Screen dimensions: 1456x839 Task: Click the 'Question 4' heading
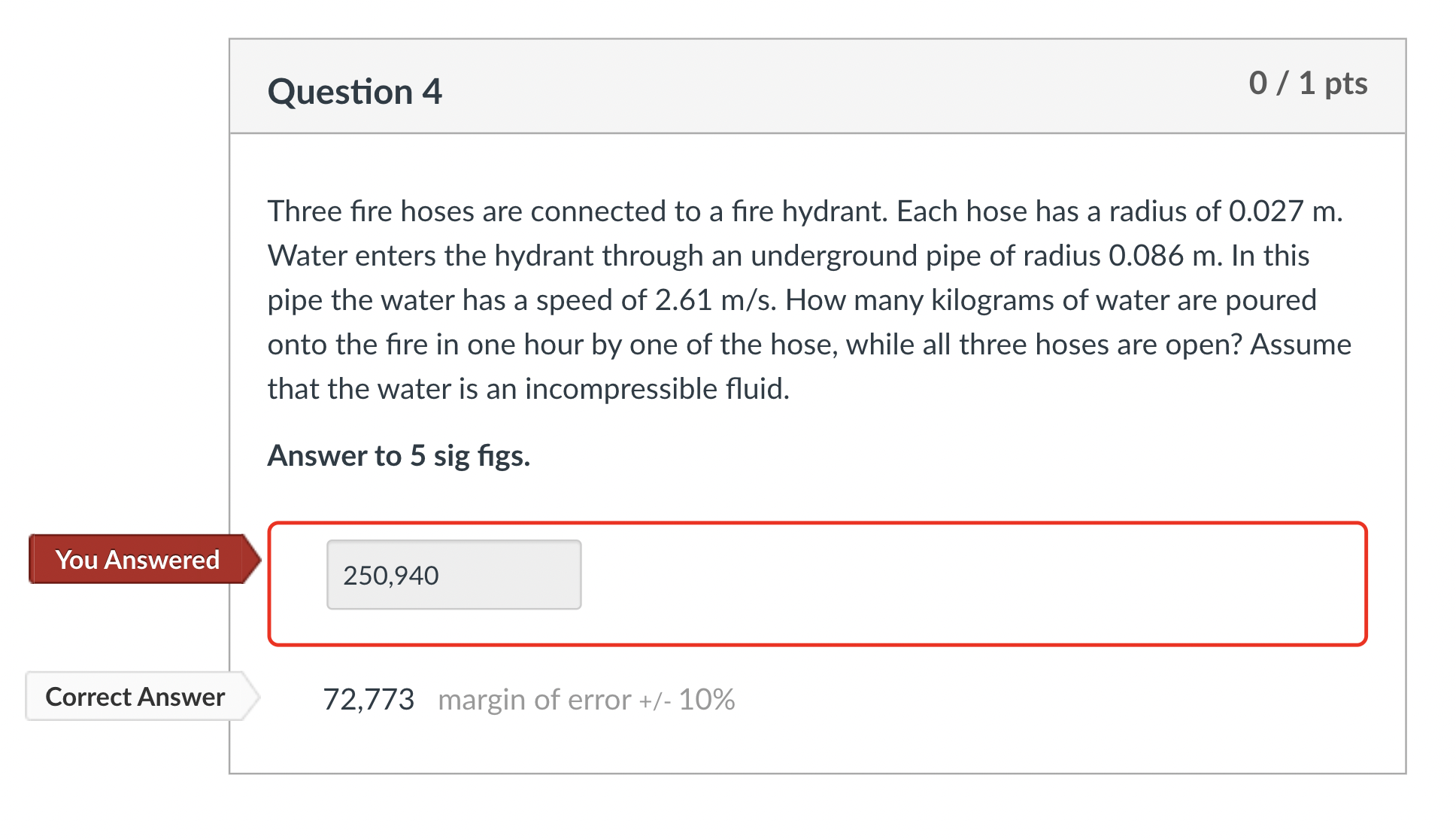pos(354,90)
